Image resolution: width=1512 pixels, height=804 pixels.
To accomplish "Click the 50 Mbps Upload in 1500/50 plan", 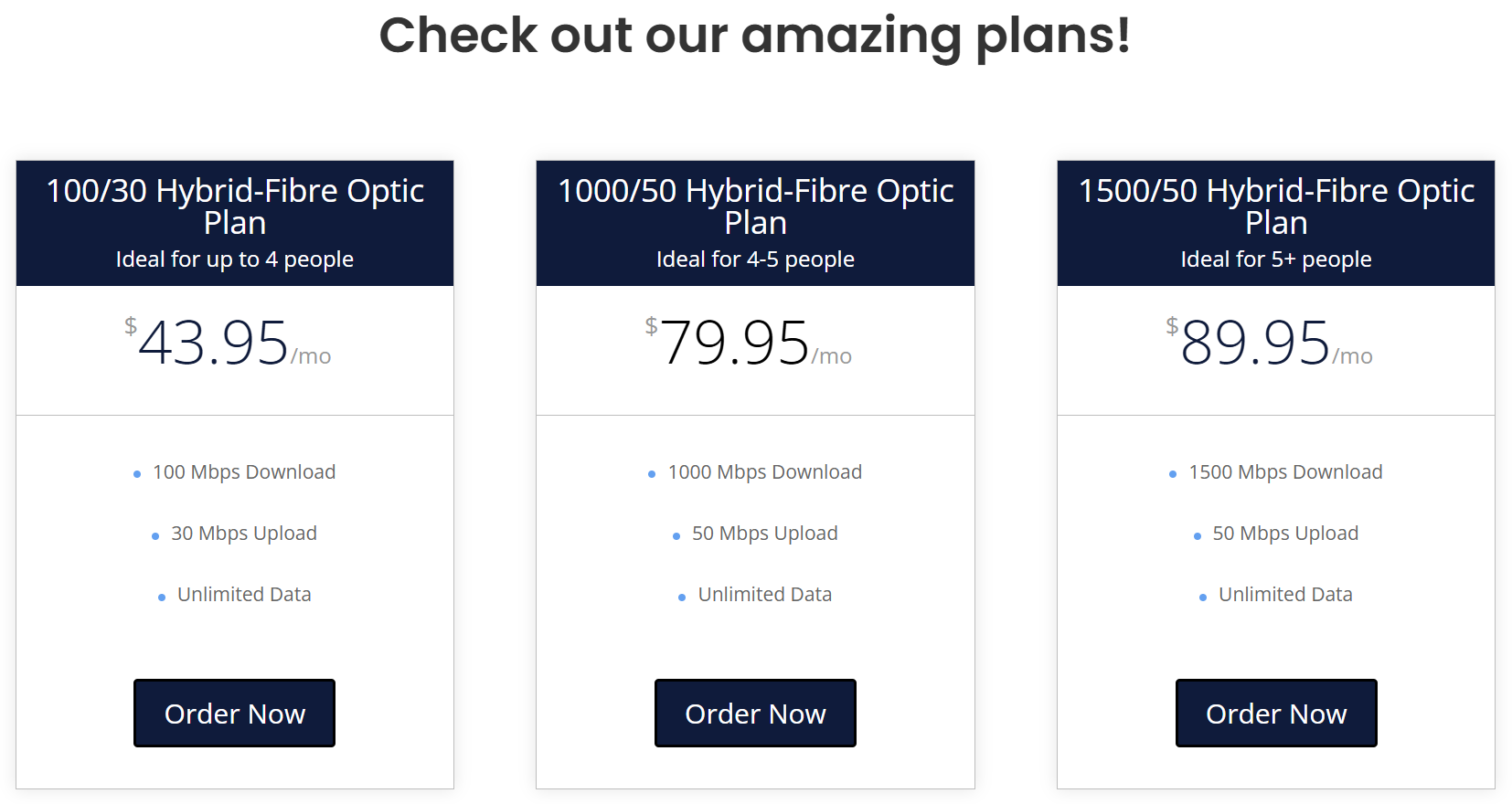I will pyautogui.click(x=1285, y=534).
